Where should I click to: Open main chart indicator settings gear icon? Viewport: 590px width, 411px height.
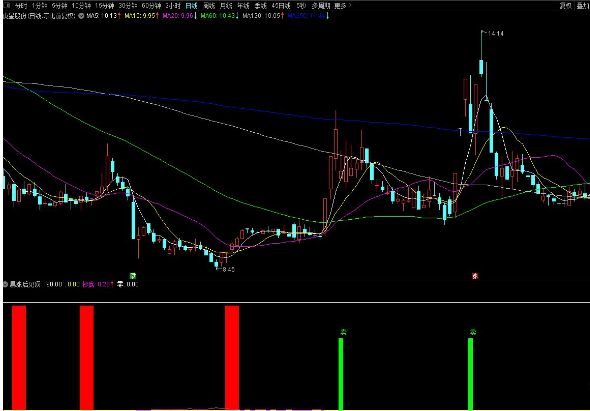(81, 16)
